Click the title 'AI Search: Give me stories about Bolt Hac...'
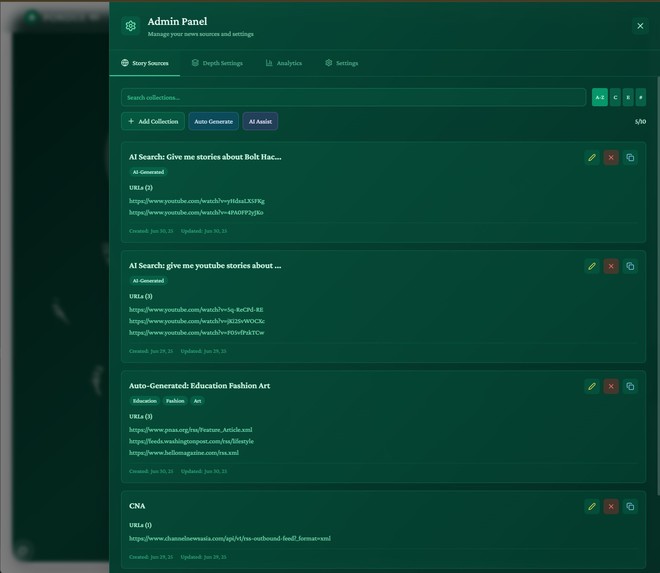 [x=205, y=157]
